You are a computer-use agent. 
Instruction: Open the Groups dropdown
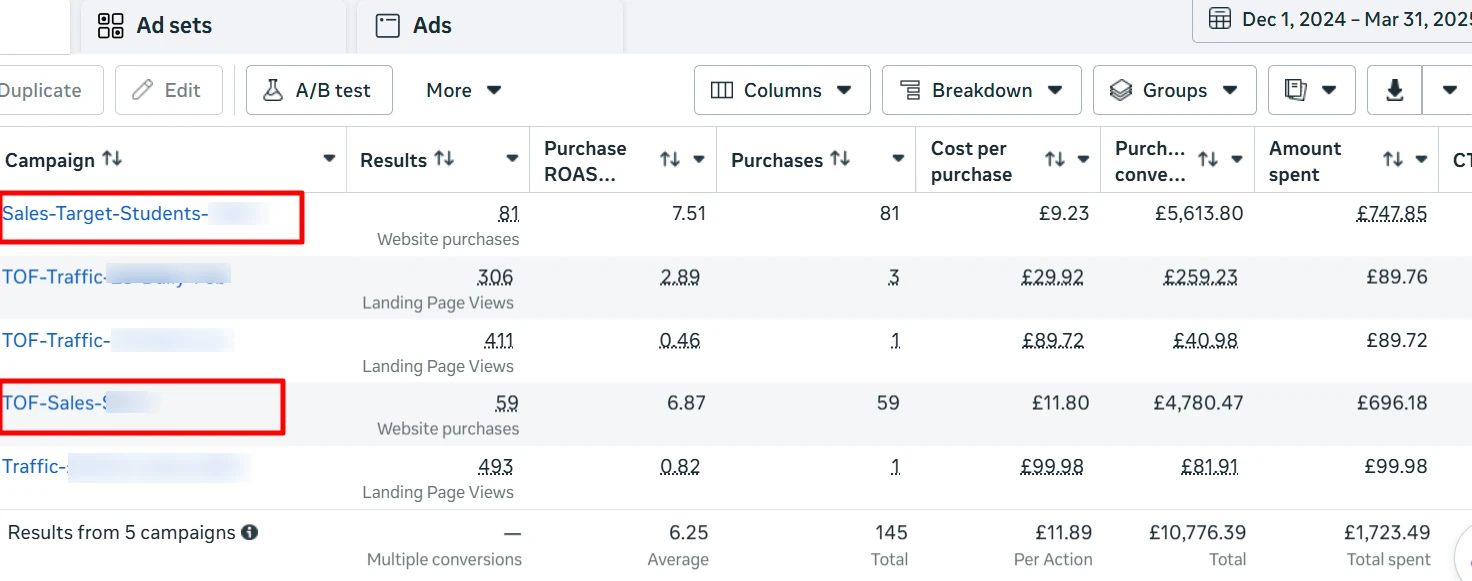coord(1174,90)
